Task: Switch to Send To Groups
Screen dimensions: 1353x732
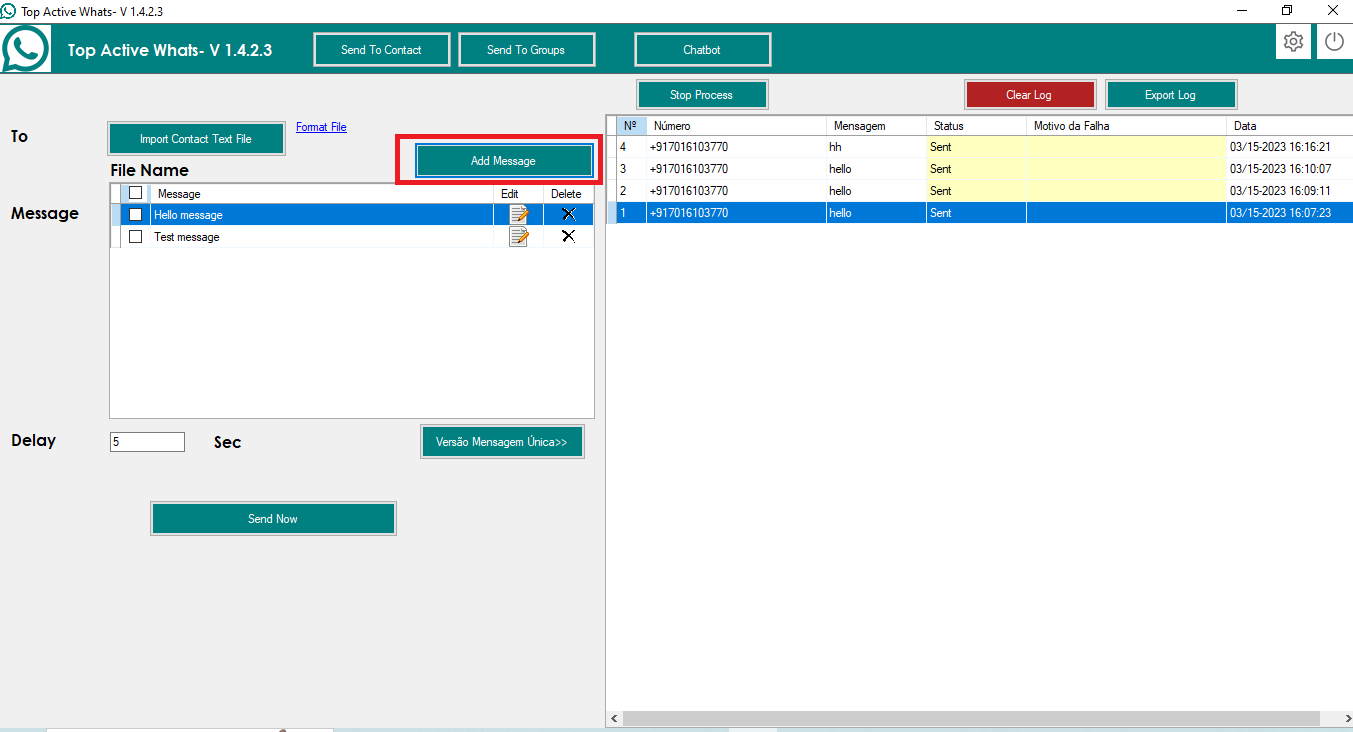Action: tap(526, 50)
